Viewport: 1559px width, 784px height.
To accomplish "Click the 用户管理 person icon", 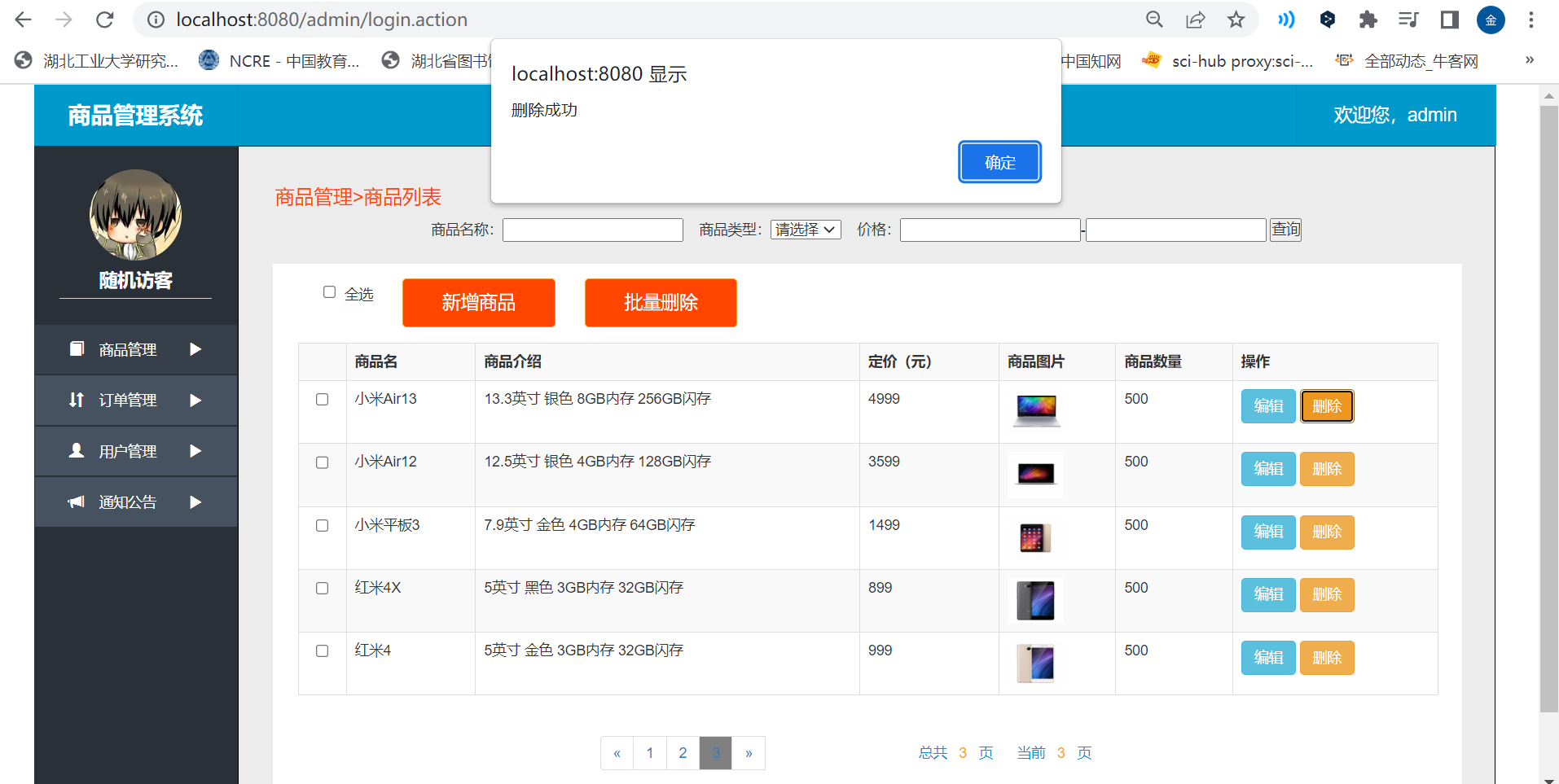I will [77, 450].
